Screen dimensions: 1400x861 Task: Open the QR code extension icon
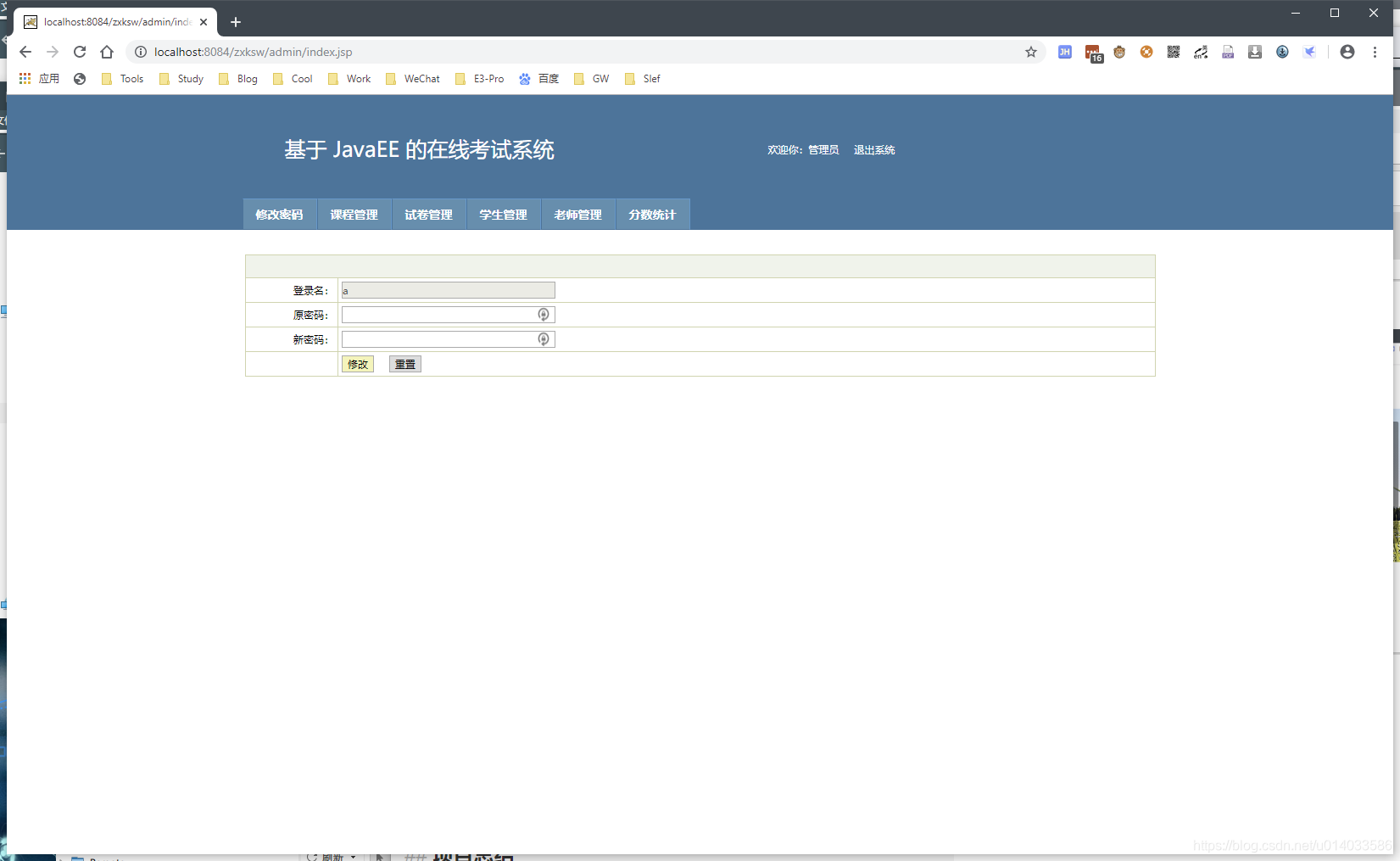pyautogui.click(x=1174, y=52)
